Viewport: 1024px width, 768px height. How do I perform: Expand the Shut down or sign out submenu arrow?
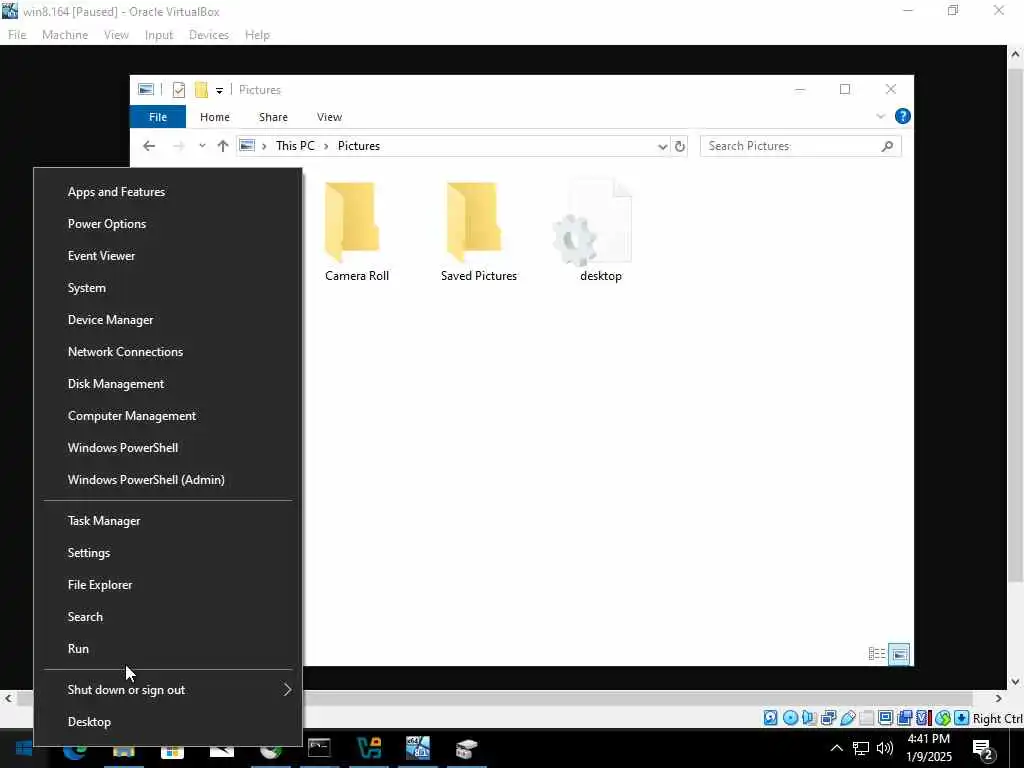(287, 690)
